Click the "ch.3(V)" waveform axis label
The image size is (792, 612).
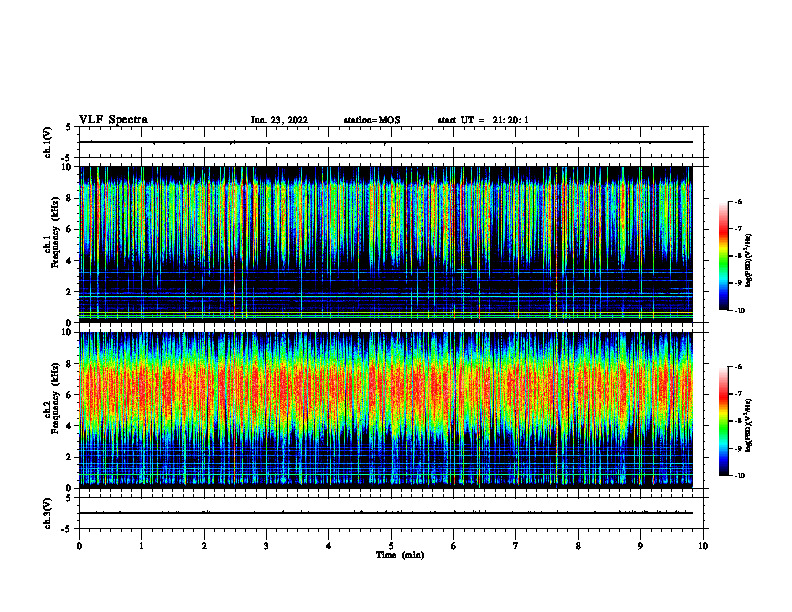point(48,513)
